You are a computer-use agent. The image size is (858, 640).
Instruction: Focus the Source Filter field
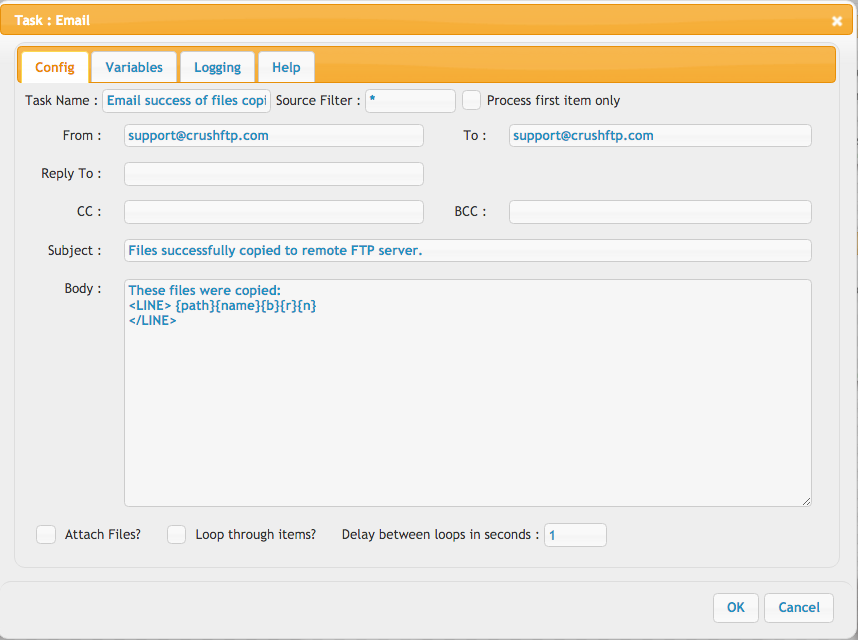point(410,101)
